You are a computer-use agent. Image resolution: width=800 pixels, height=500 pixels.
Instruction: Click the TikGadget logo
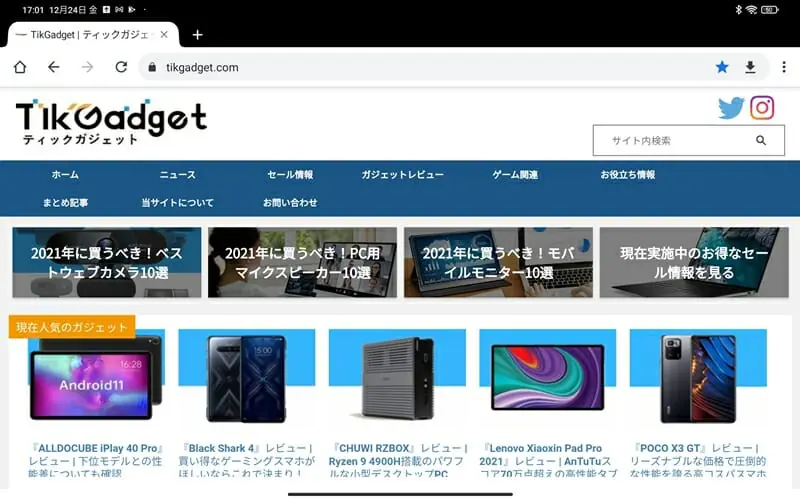click(x=110, y=122)
